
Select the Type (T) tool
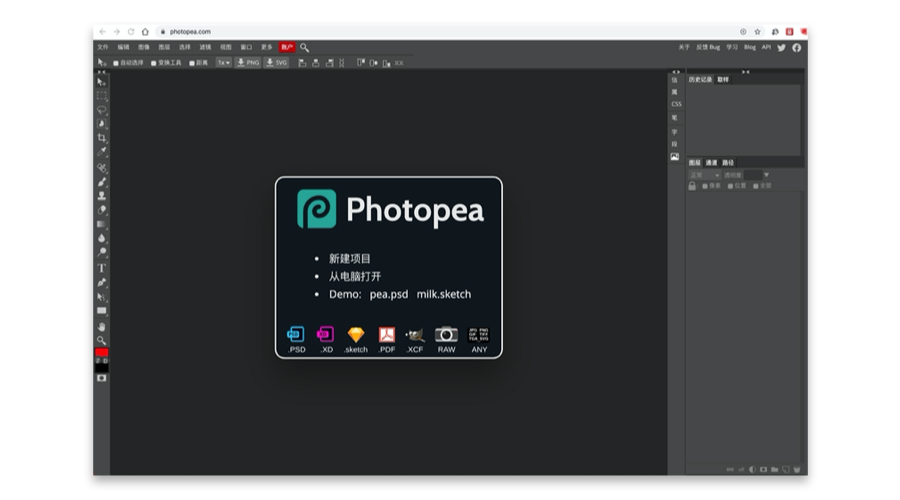tap(102, 268)
